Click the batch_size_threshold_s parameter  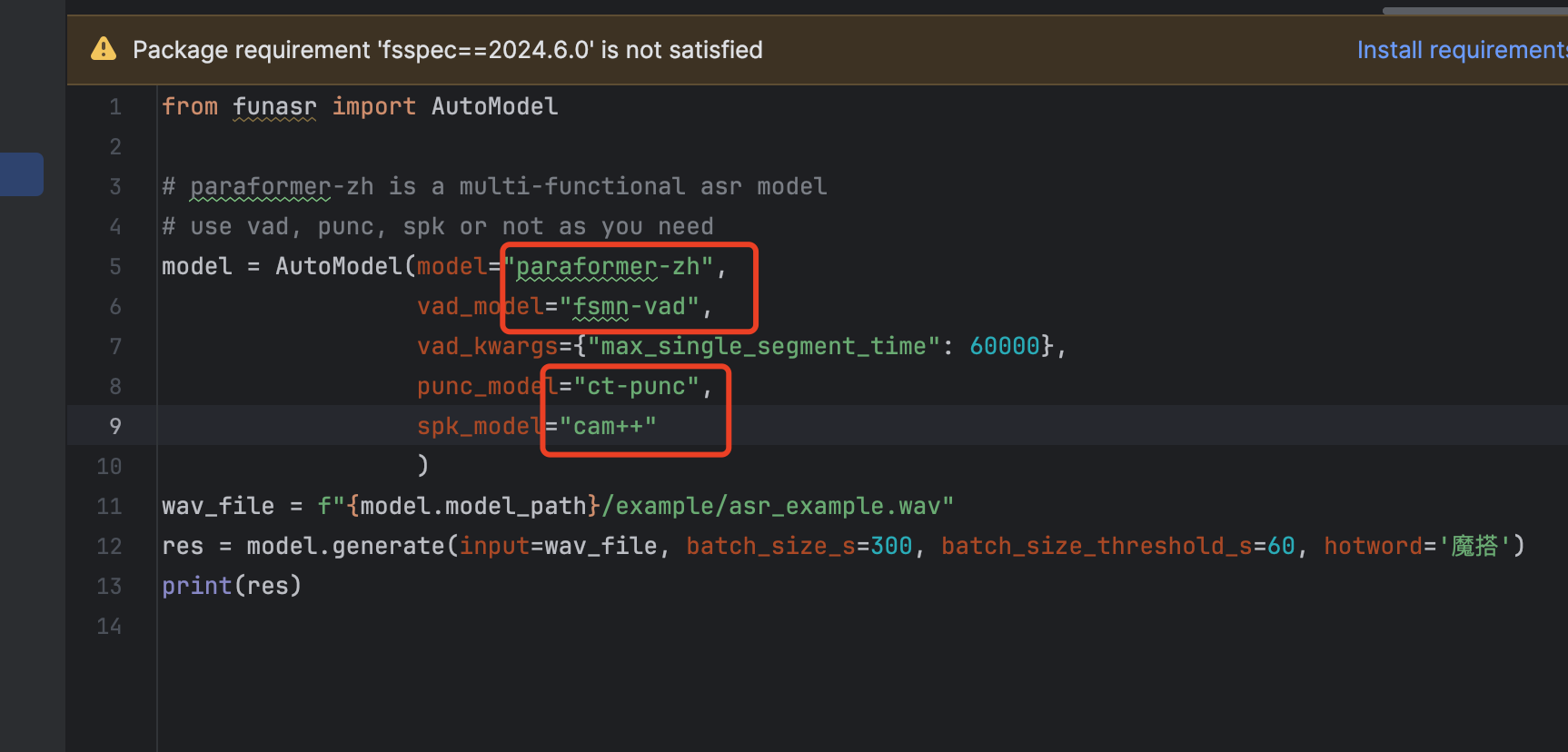tap(1097, 547)
